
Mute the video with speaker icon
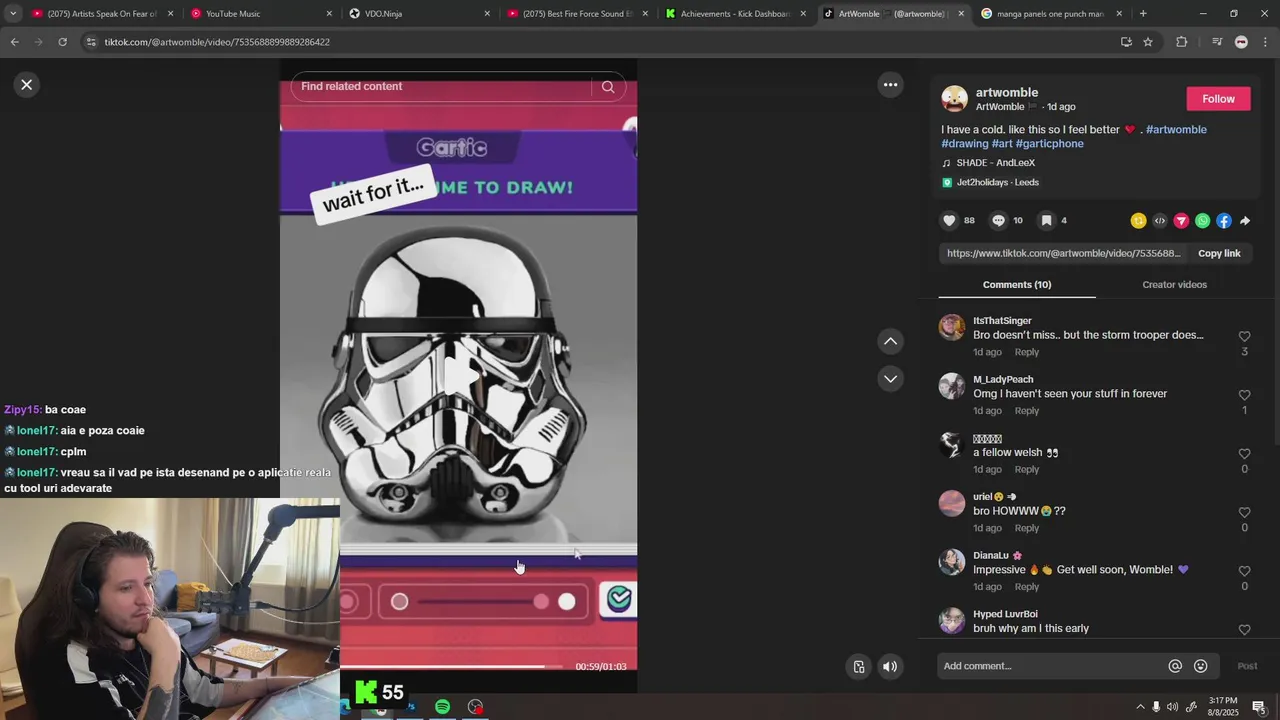pos(890,667)
